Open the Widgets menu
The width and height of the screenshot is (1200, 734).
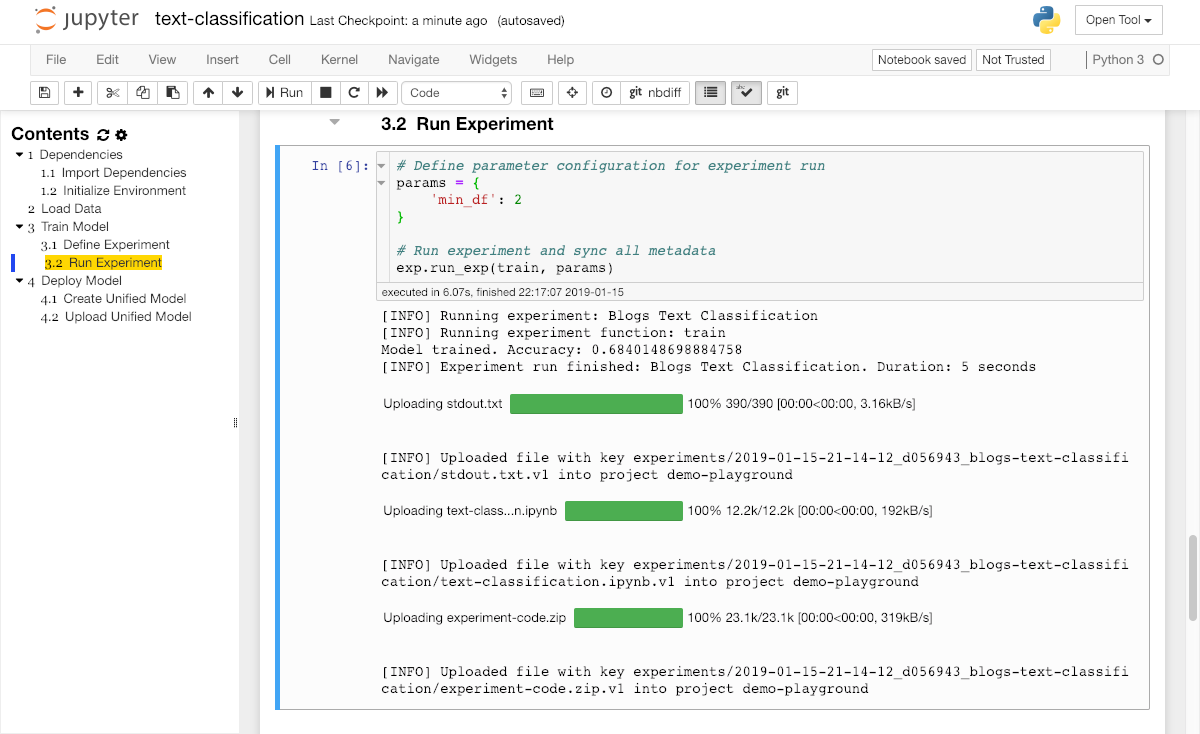click(493, 60)
